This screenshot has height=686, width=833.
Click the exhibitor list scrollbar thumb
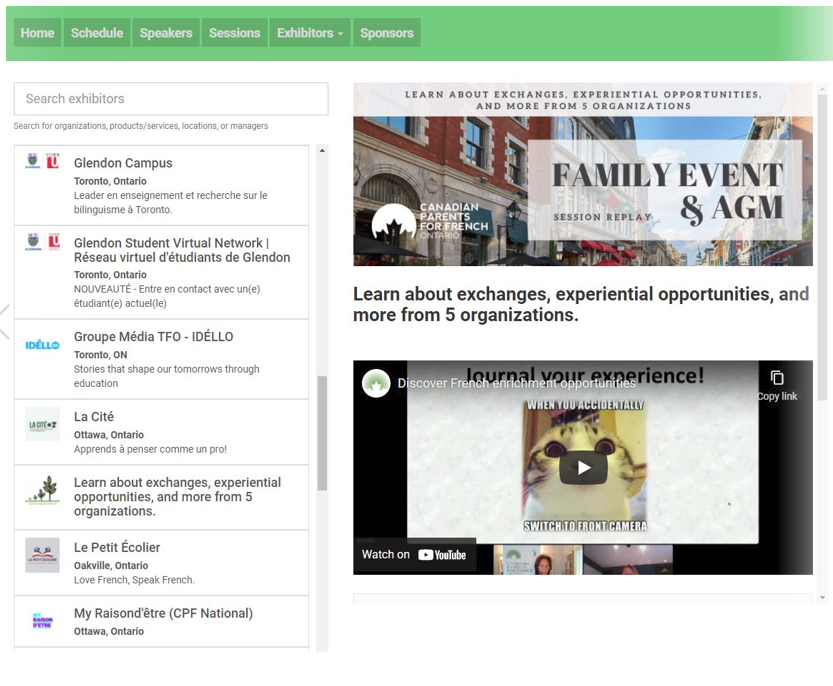[322, 432]
